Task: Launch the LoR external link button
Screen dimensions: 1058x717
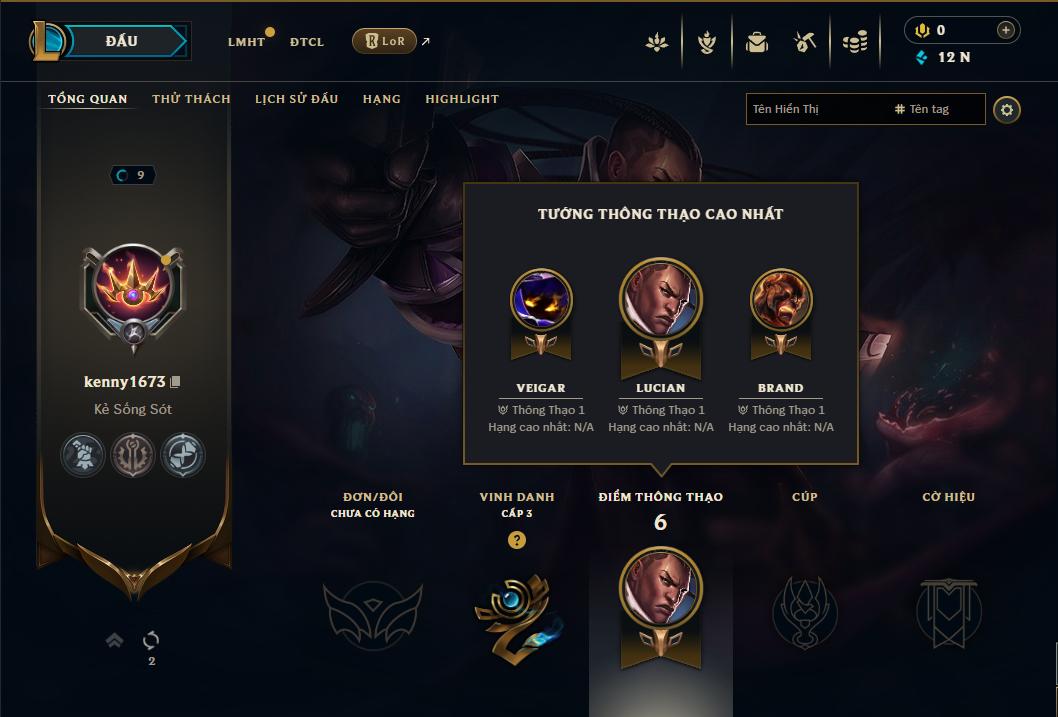Action: point(384,41)
